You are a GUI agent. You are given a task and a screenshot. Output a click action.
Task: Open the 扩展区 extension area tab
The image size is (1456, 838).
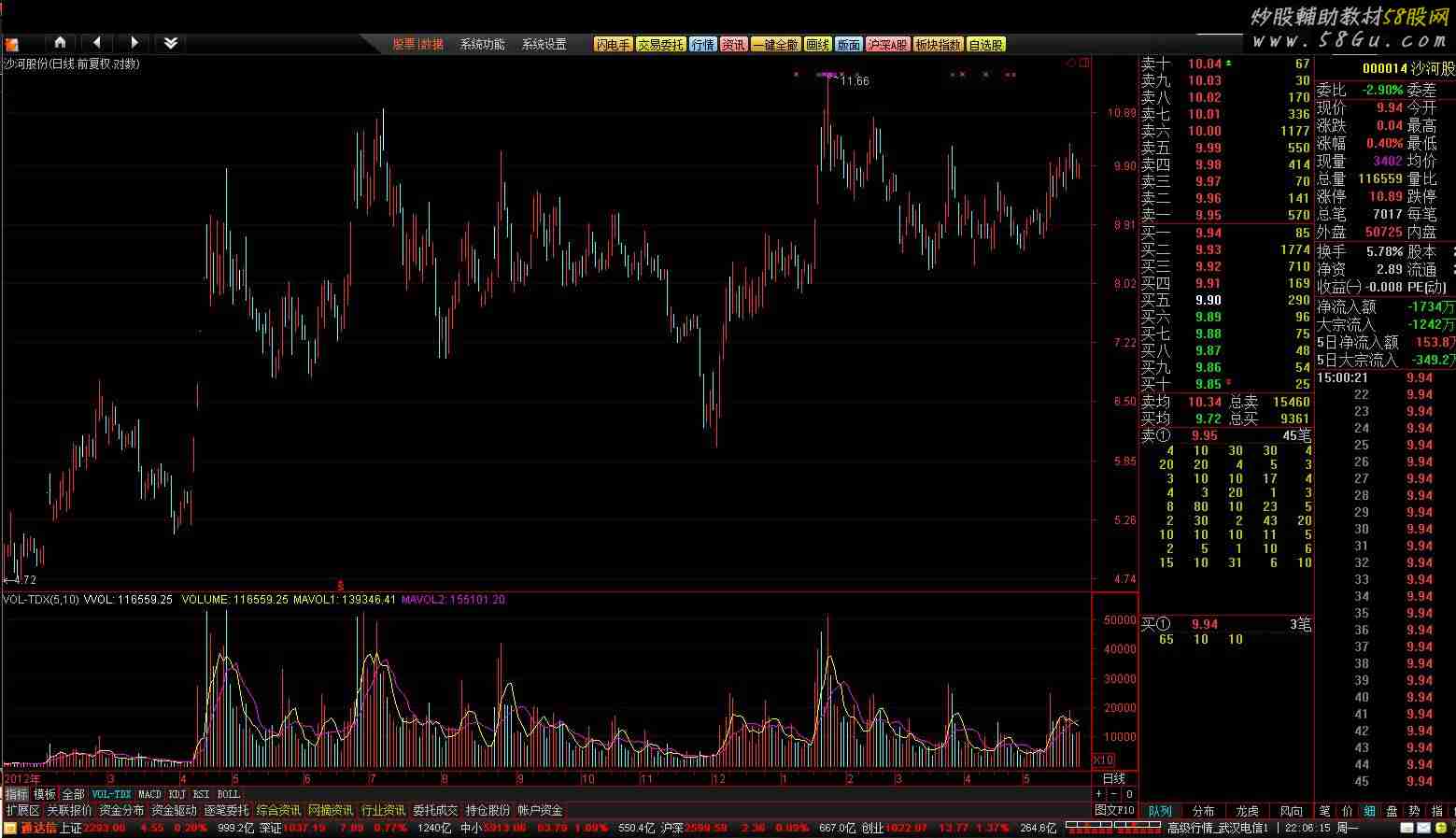(22, 810)
